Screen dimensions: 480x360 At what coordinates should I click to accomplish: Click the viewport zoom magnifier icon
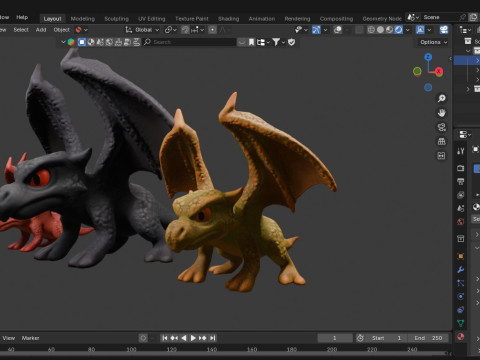pos(441,98)
